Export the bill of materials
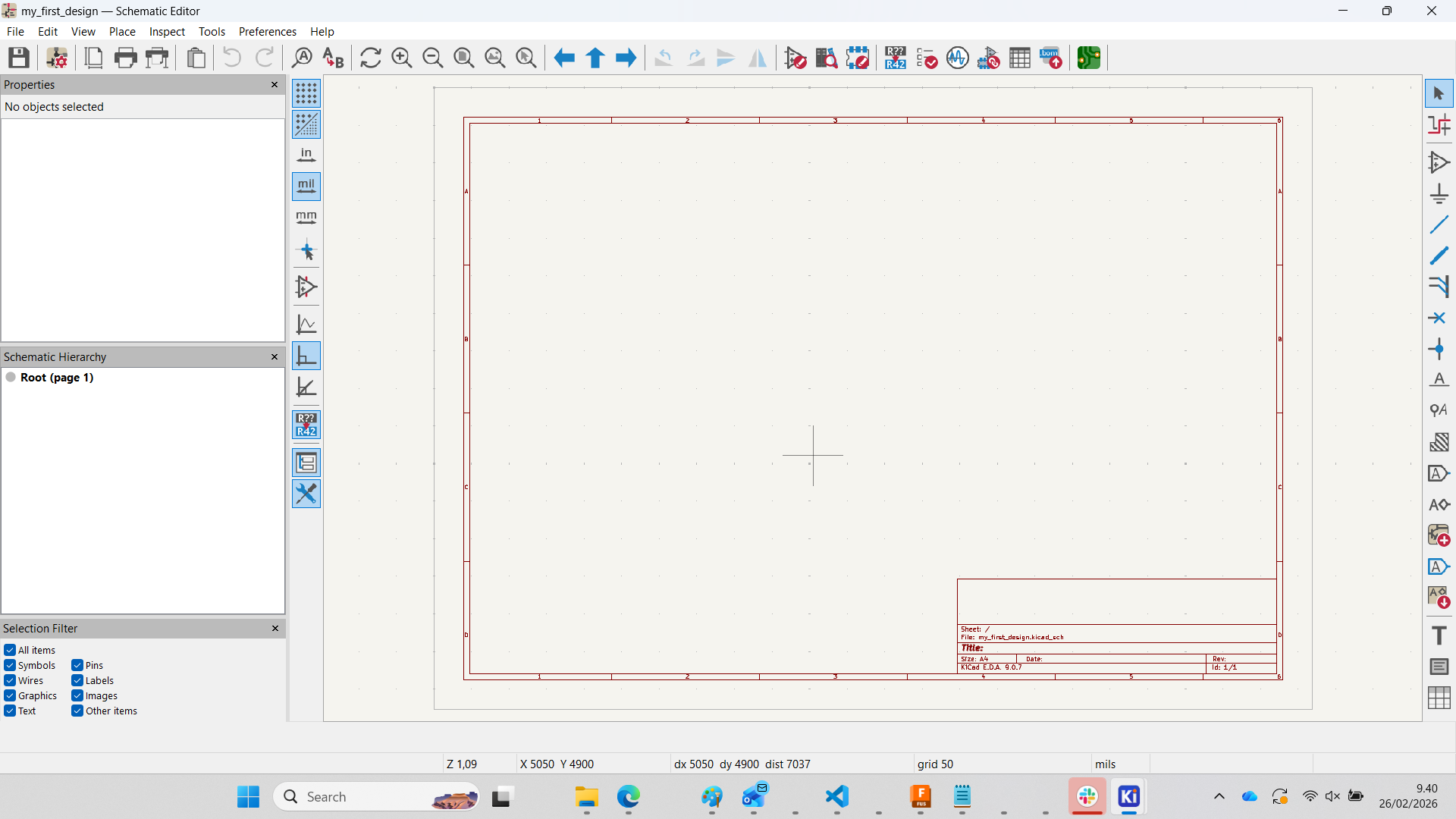 pyautogui.click(x=1051, y=58)
